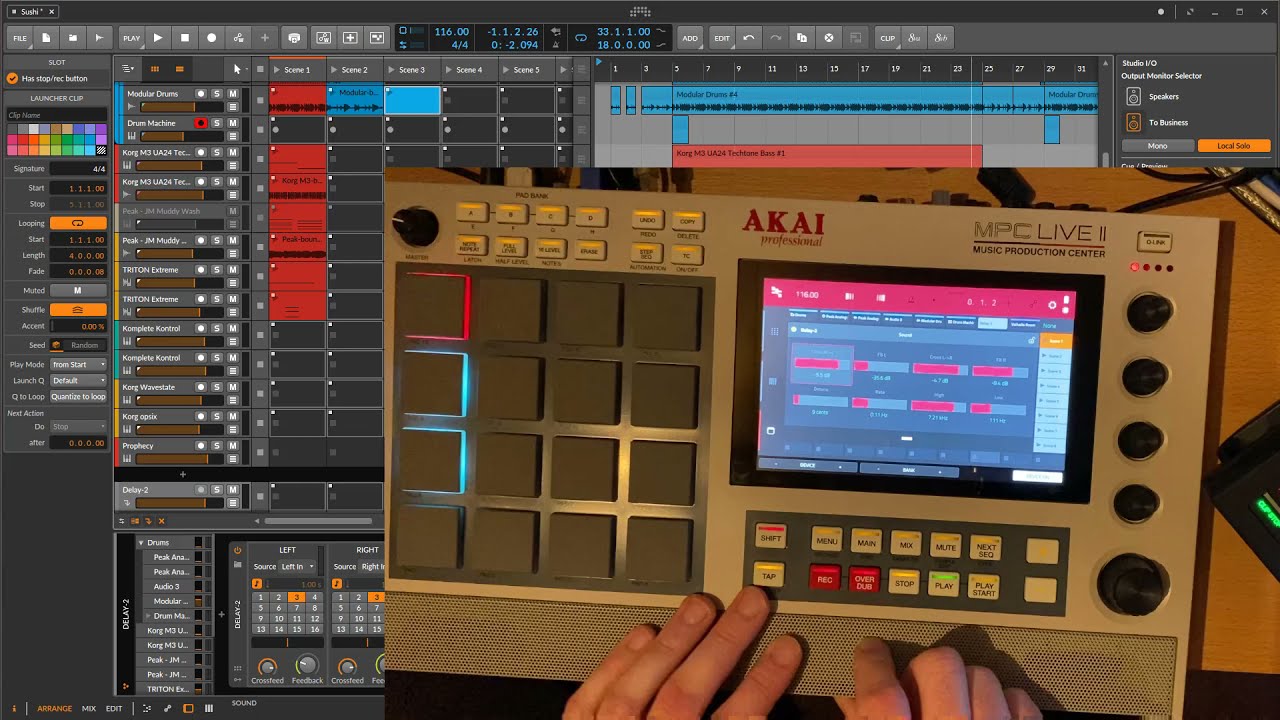Create a new project file

click(x=46, y=38)
